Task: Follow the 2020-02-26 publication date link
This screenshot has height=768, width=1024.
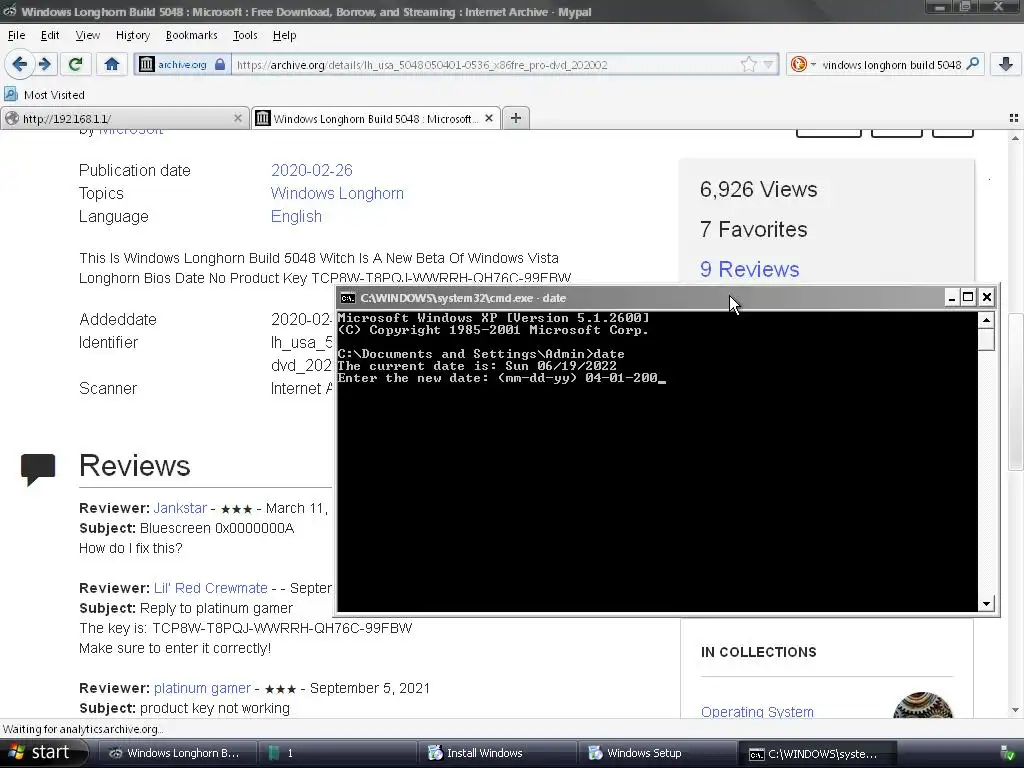Action: tap(312, 170)
